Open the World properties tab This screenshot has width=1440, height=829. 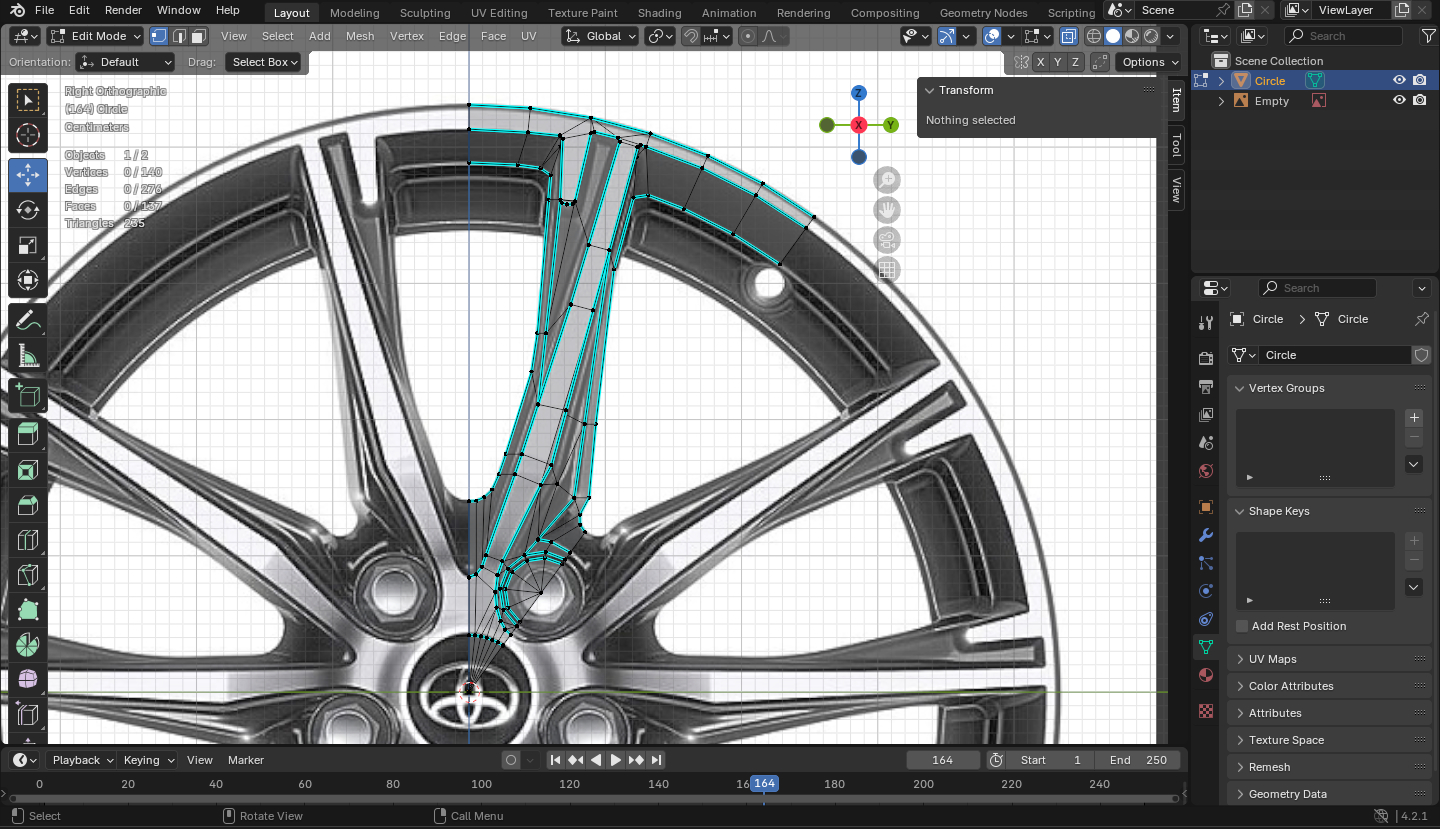point(1206,471)
